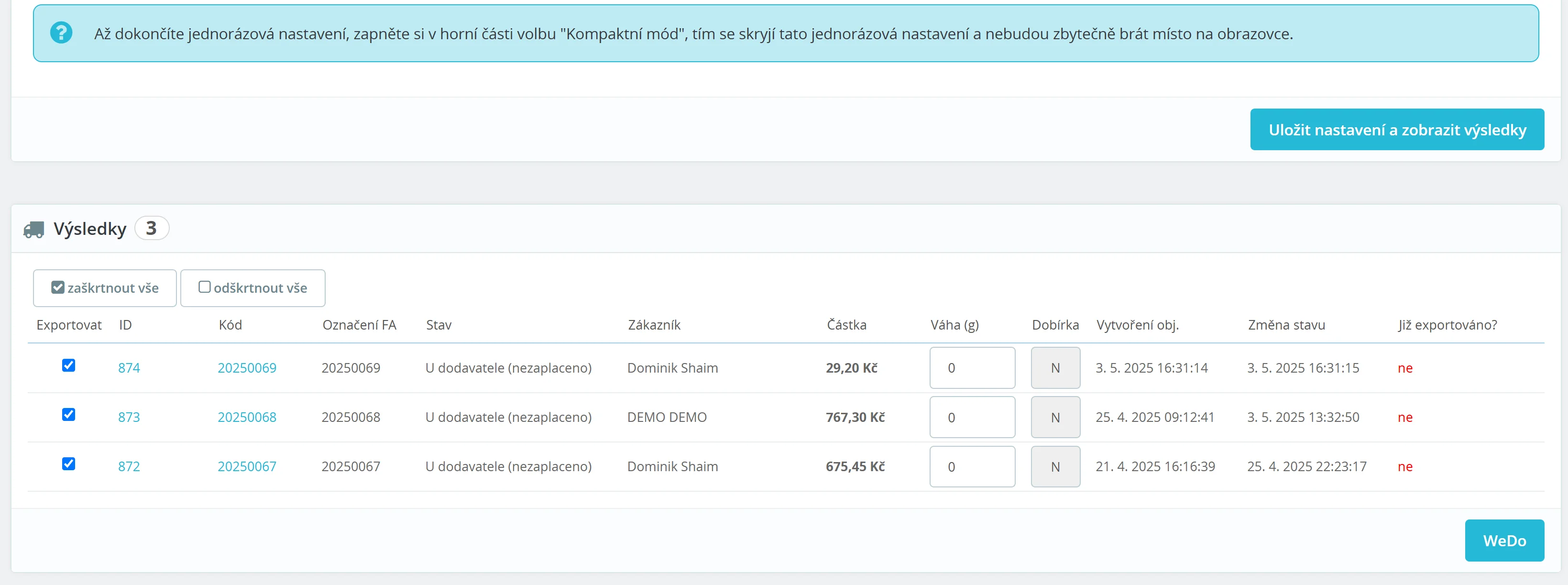This screenshot has height=585, width=1568.
Task: Open order ID 873 link
Action: (x=129, y=417)
